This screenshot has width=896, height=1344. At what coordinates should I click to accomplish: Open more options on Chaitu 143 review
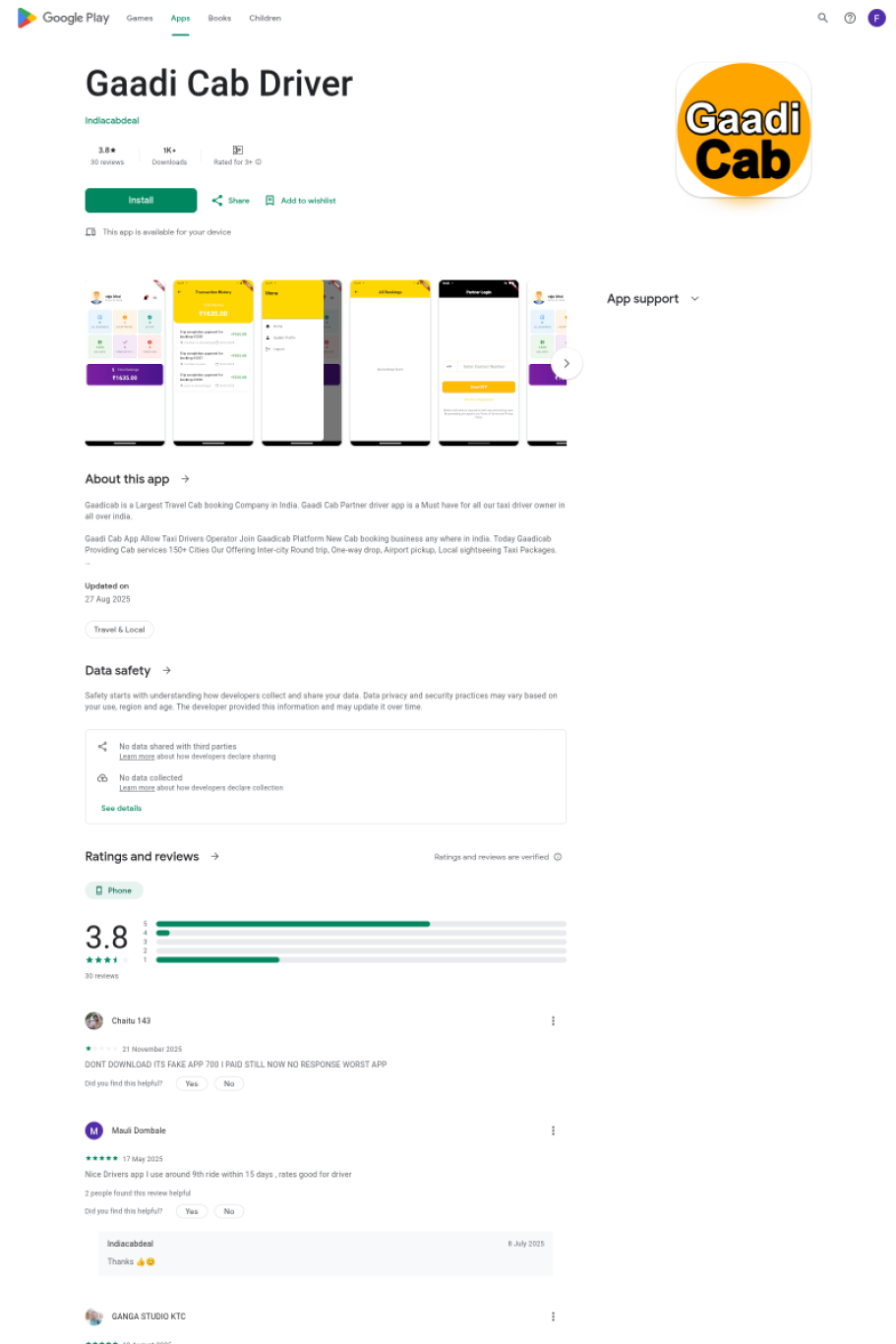point(553,1021)
